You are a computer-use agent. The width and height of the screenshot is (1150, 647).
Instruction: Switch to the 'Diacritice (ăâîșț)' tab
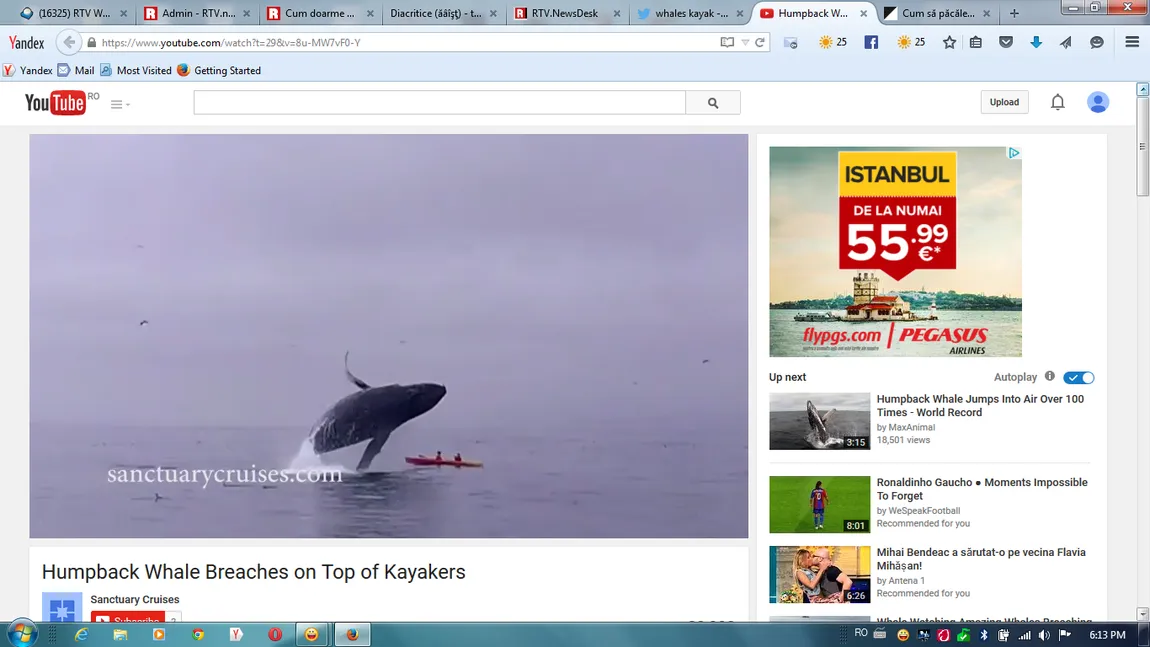click(443, 13)
